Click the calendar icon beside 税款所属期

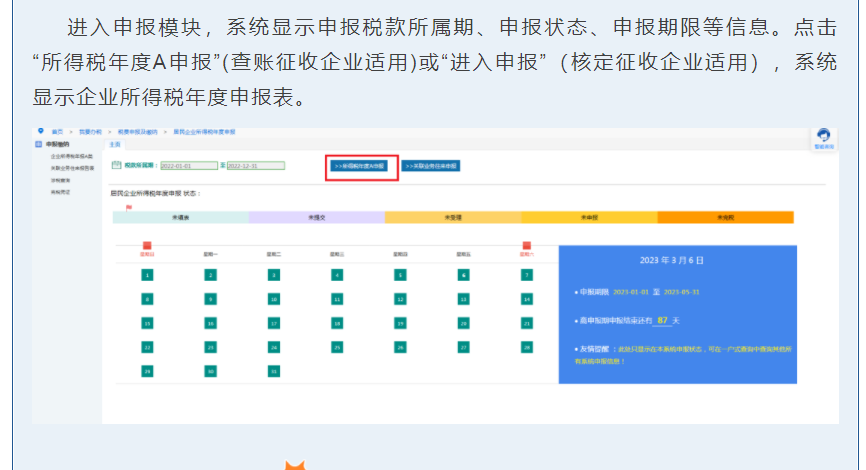point(116,165)
